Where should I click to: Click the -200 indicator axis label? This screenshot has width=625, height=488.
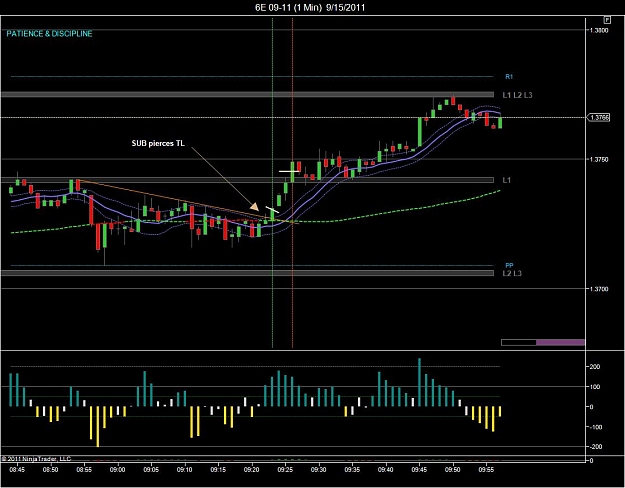[594, 447]
